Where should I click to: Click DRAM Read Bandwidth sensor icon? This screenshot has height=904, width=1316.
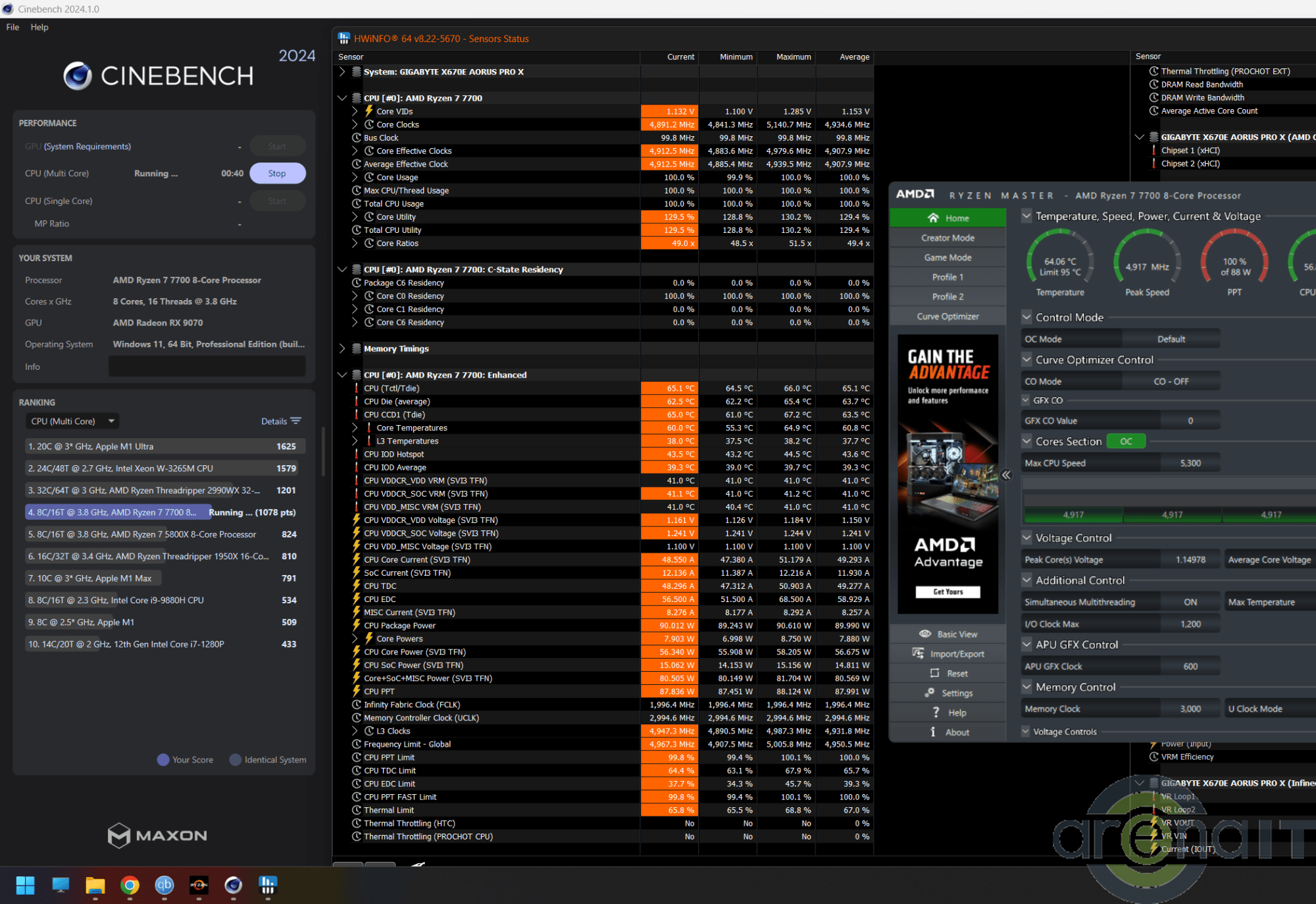pyautogui.click(x=1153, y=84)
